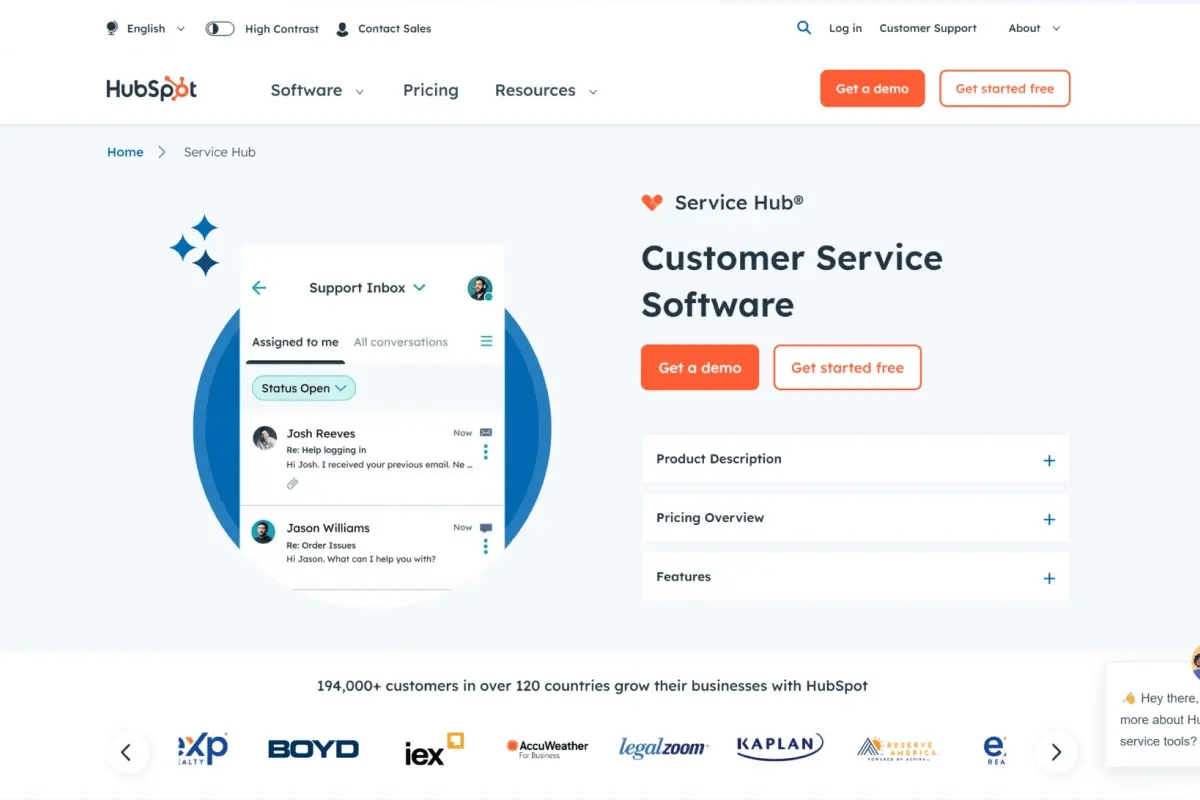Toggle High Contrast mode

pyautogui.click(x=219, y=28)
